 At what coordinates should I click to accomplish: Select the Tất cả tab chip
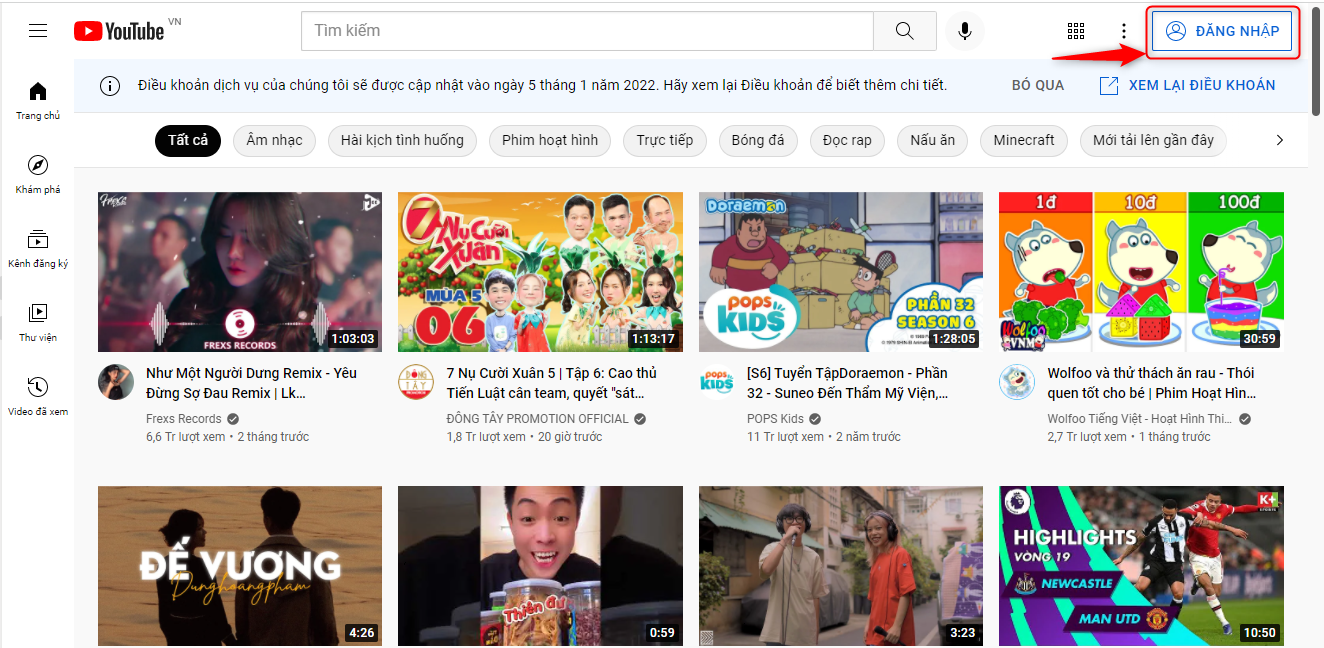188,140
